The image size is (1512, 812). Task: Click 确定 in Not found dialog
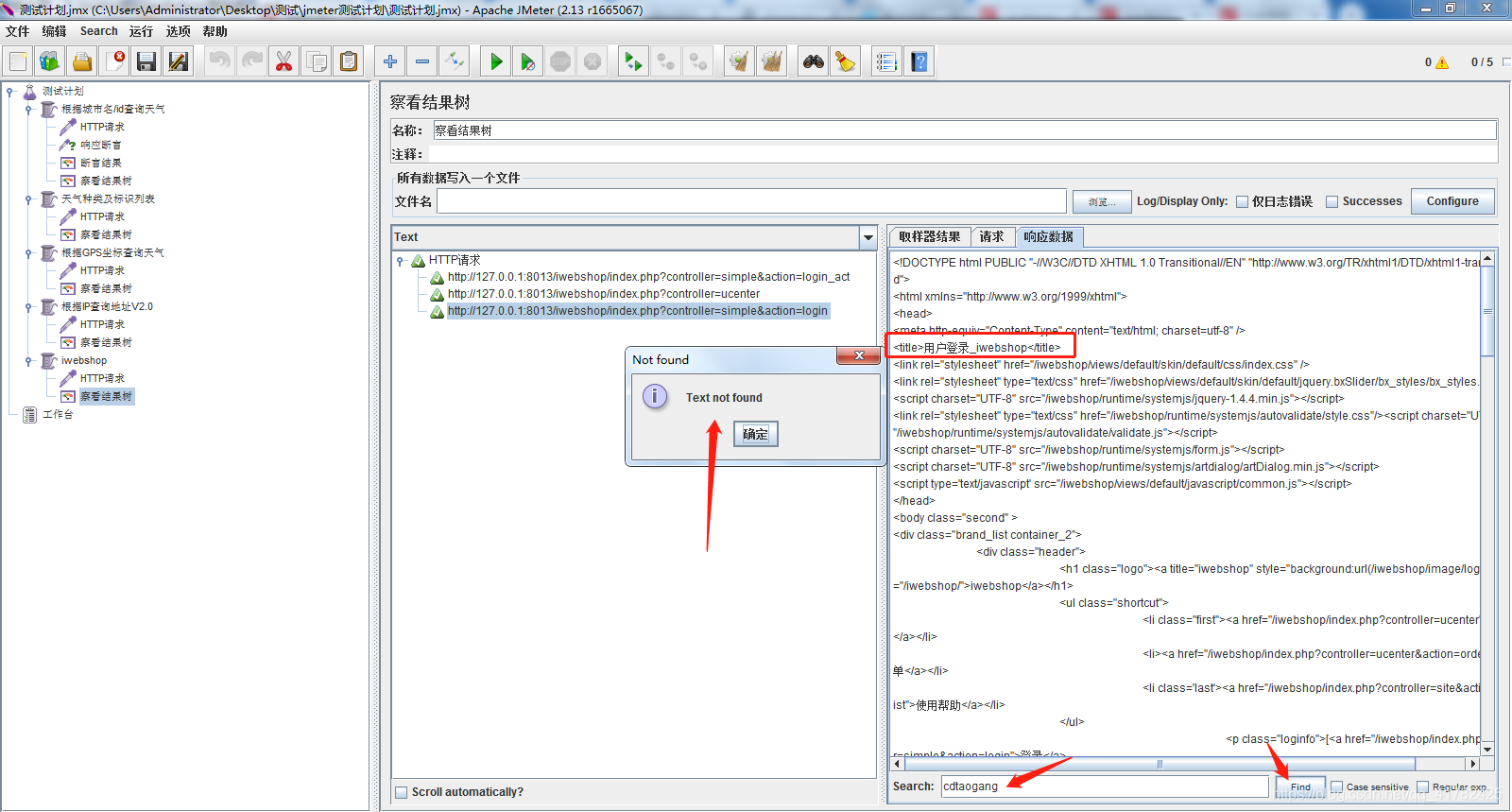pyautogui.click(x=755, y=434)
